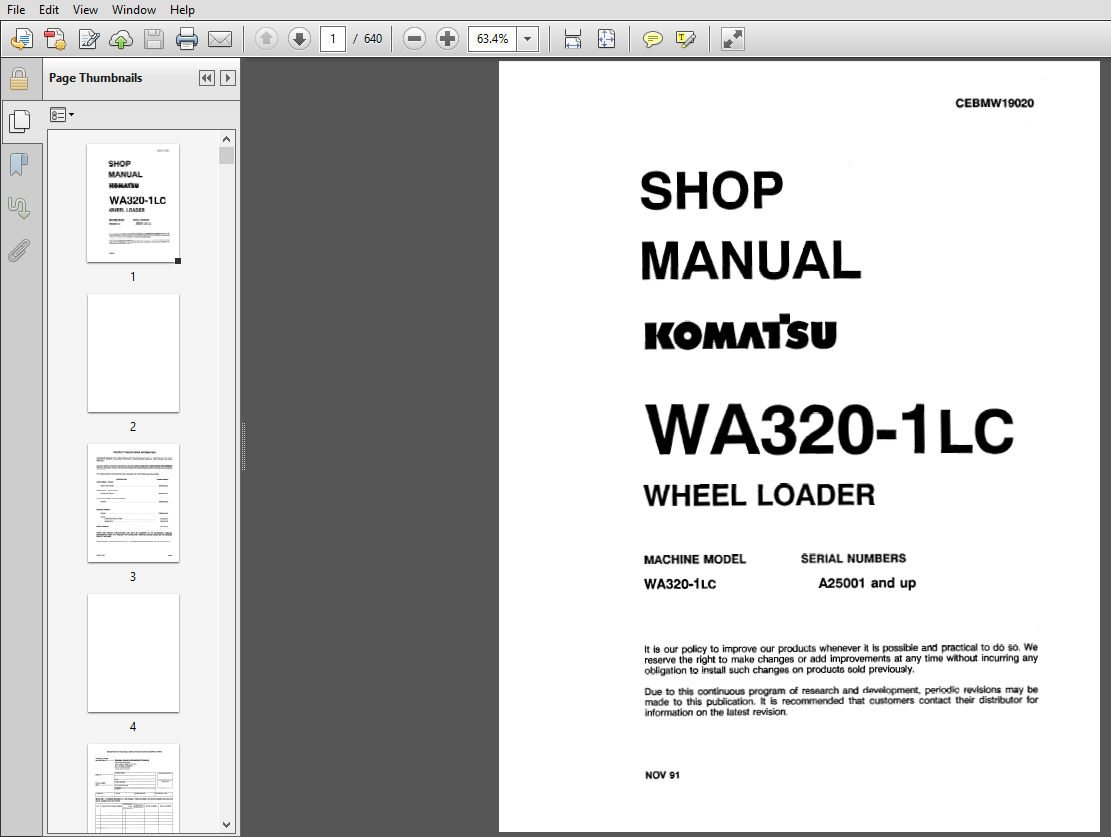Click the Save (floppy disk) icon

click(x=154, y=39)
